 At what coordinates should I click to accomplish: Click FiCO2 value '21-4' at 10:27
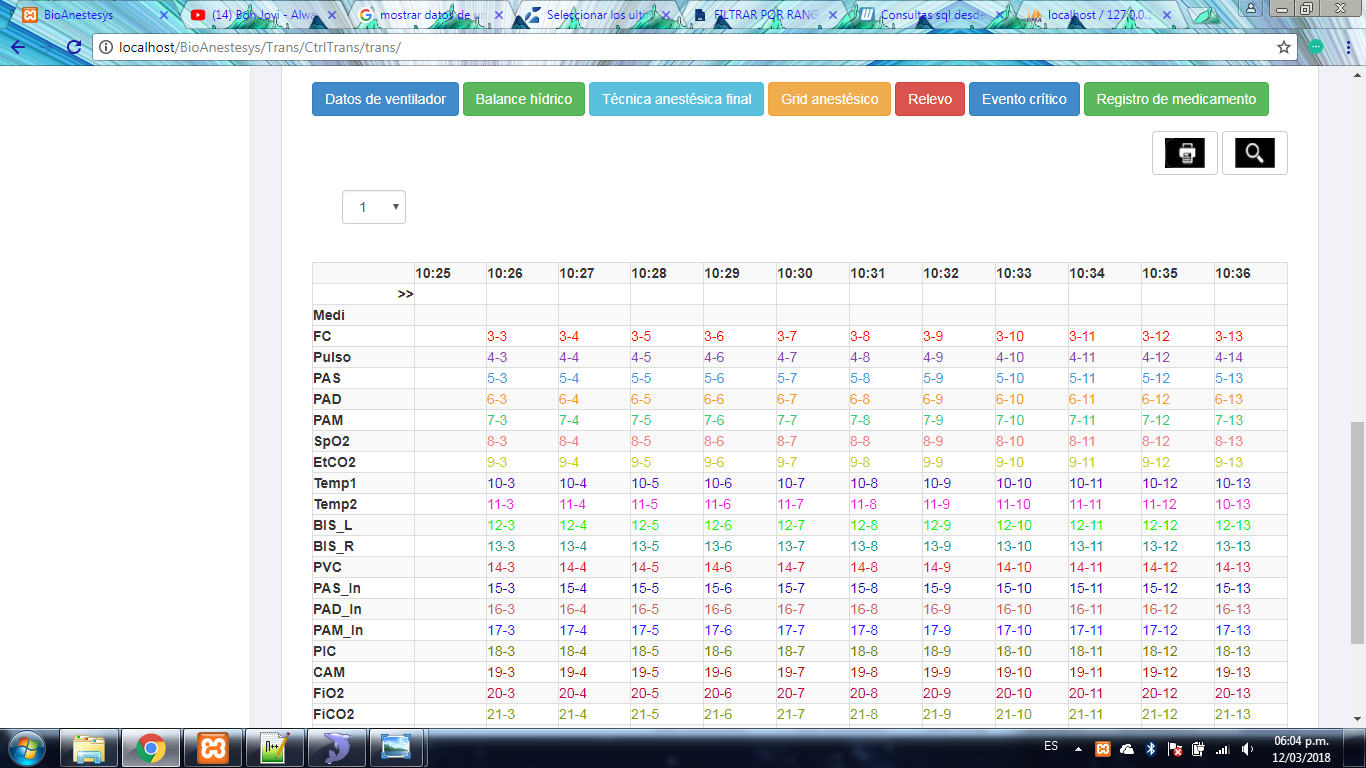pyautogui.click(x=573, y=714)
